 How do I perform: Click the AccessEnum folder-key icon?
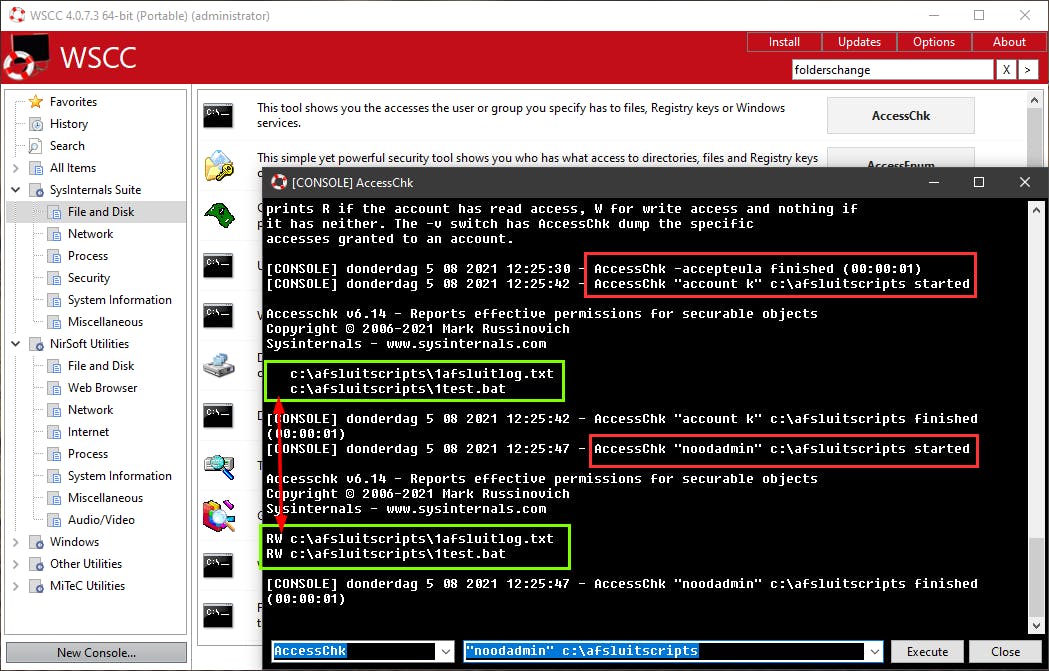[x=219, y=165]
